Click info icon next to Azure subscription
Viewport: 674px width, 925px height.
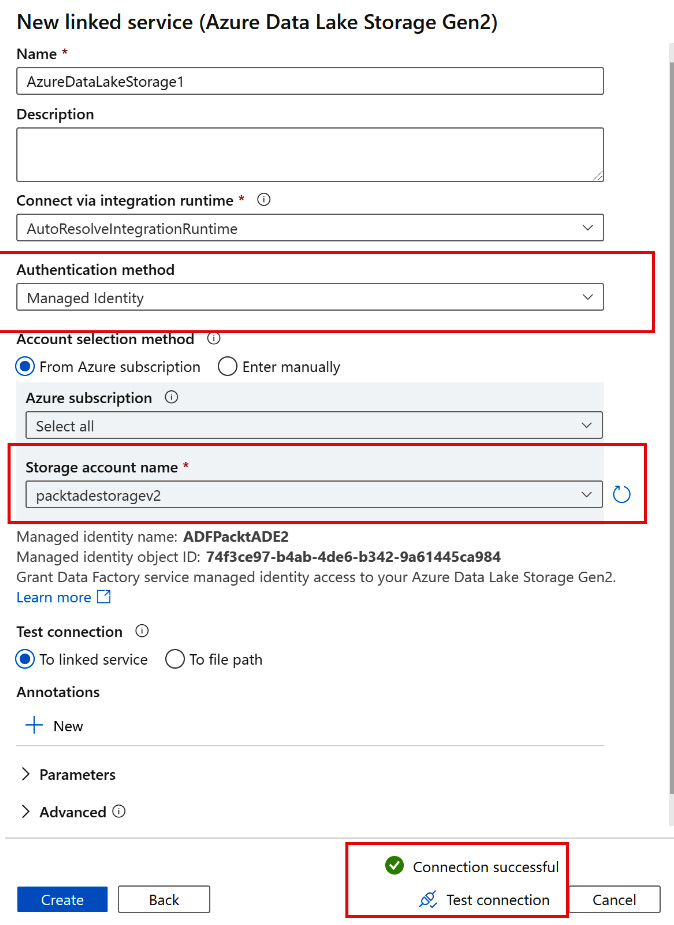(x=171, y=397)
